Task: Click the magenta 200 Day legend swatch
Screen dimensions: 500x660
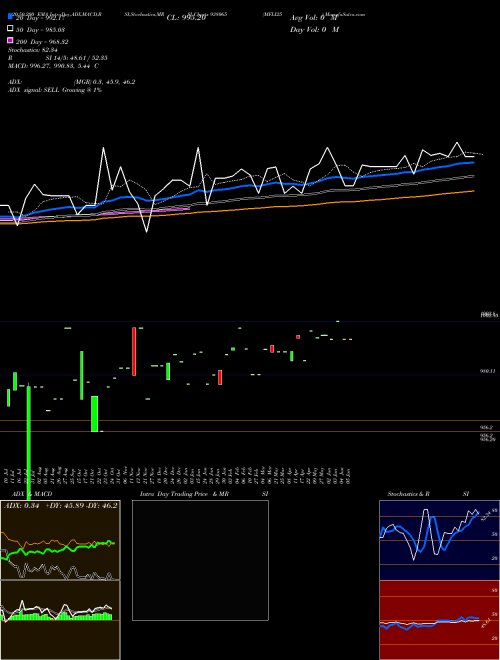Action: tap(11, 40)
